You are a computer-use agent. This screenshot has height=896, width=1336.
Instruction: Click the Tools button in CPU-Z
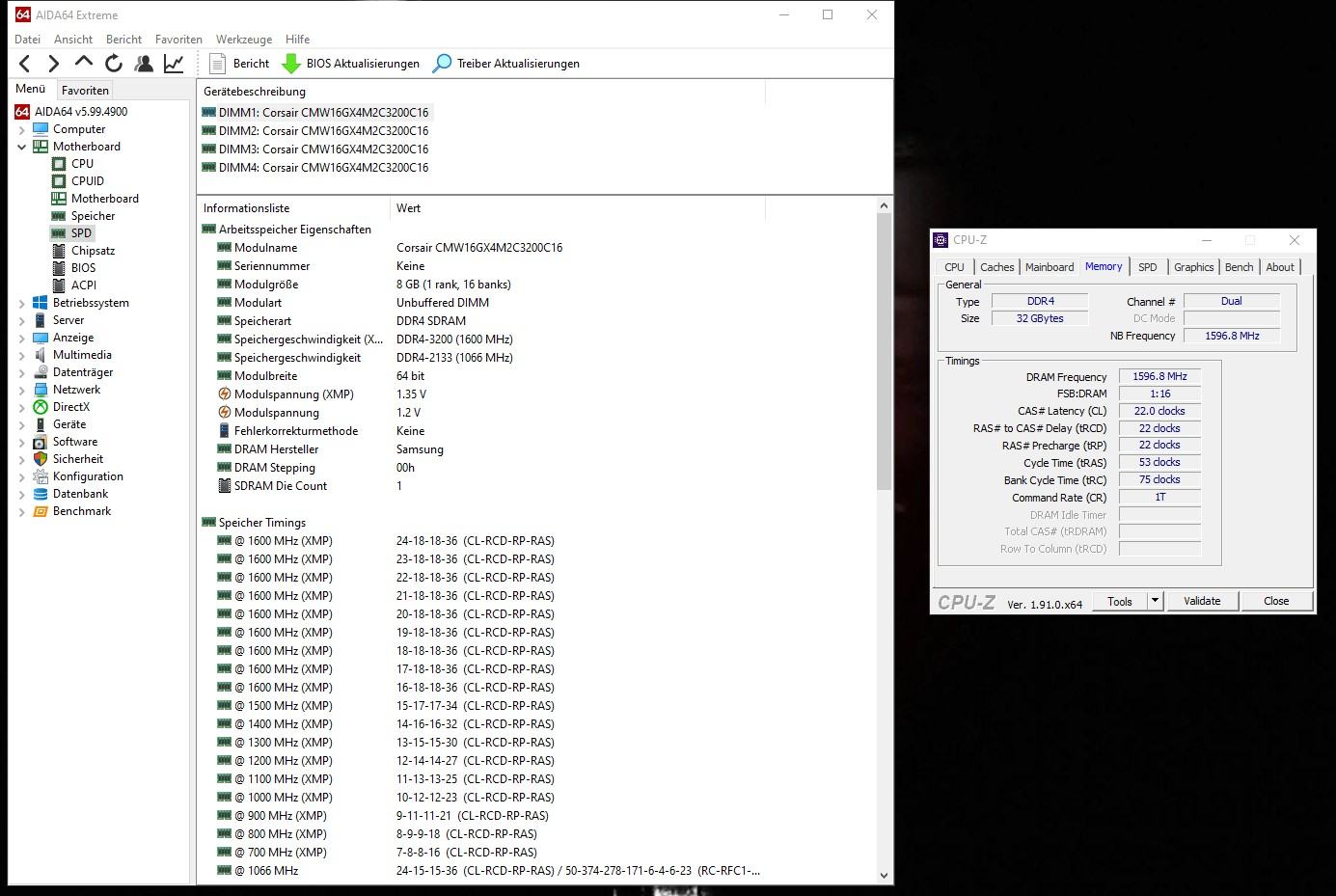coord(1120,601)
